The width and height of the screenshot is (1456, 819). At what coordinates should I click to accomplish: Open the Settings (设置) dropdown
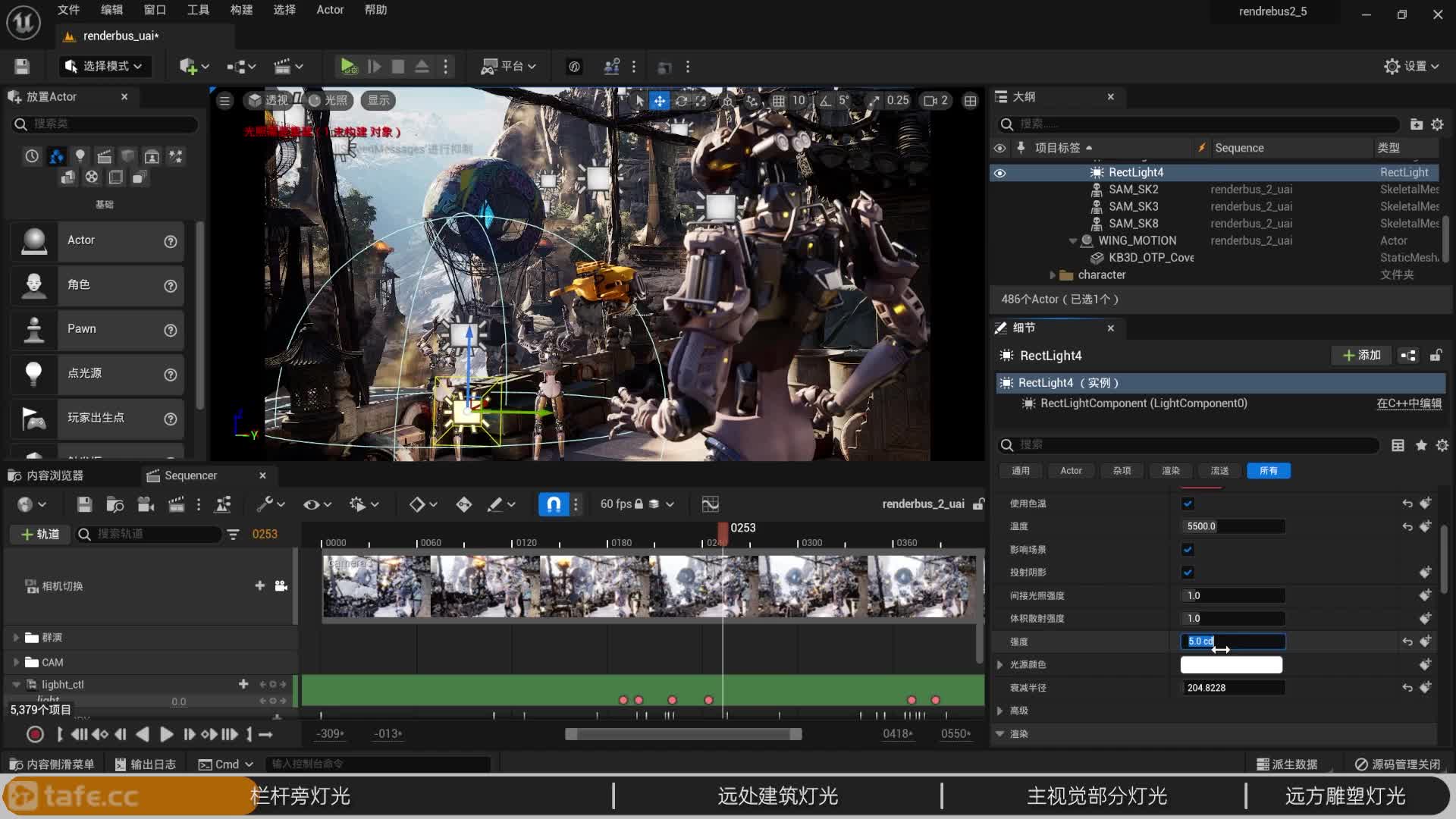(1411, 67)
